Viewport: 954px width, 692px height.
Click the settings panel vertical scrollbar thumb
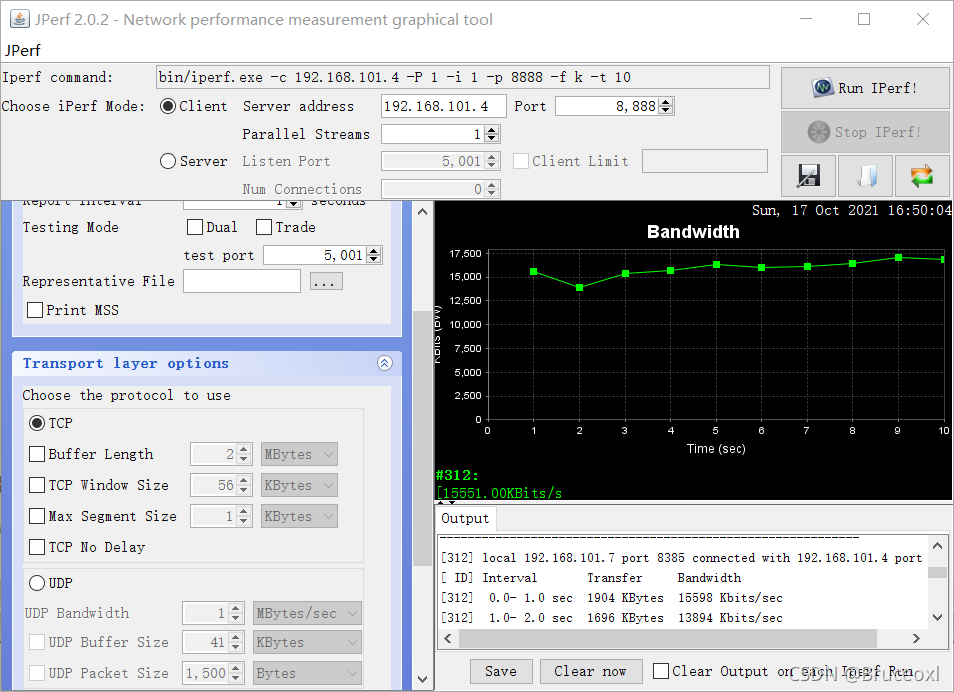tap(422, 438)
